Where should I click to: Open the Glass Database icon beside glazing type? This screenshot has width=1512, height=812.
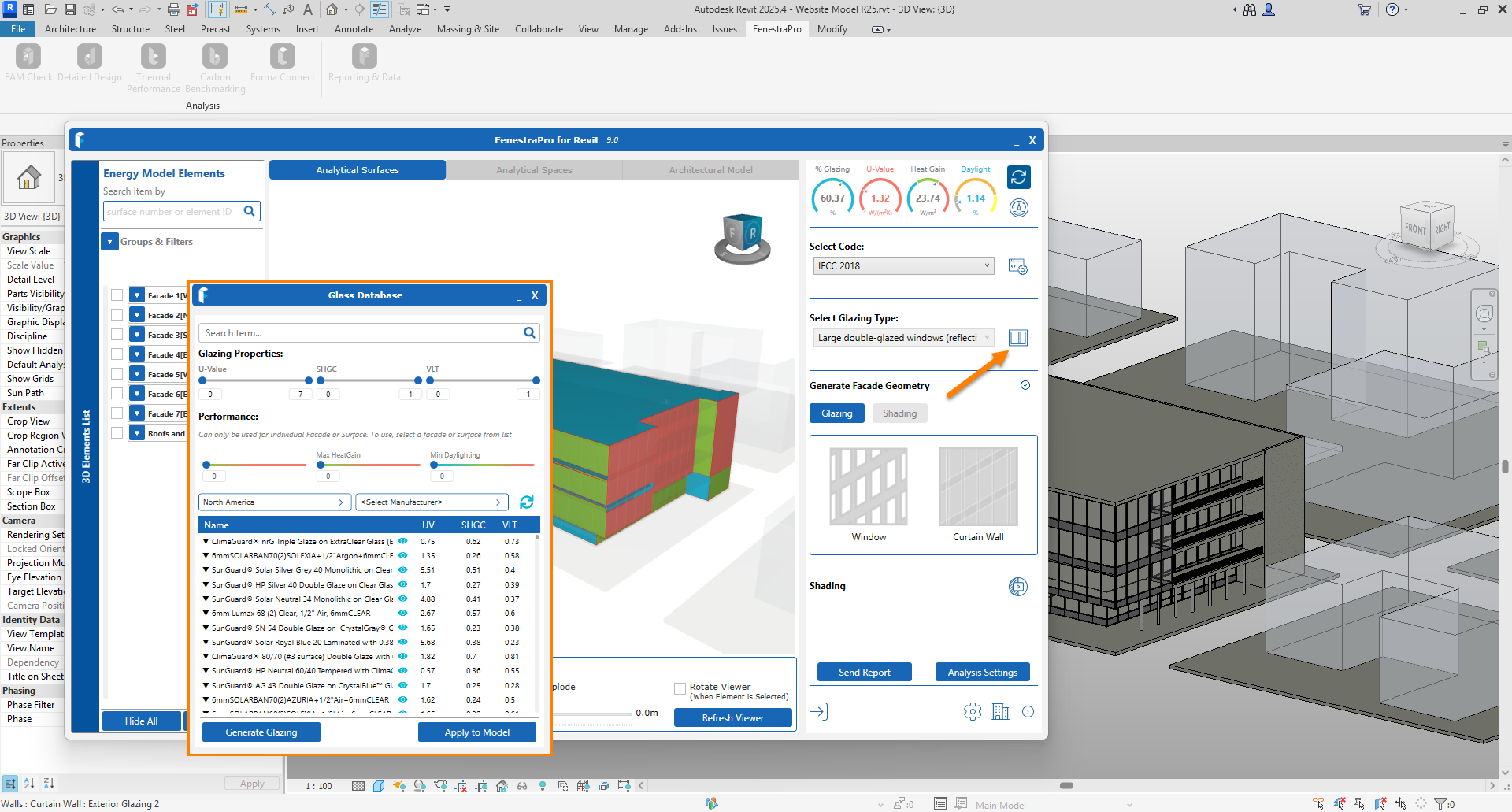coord(1017,338)
